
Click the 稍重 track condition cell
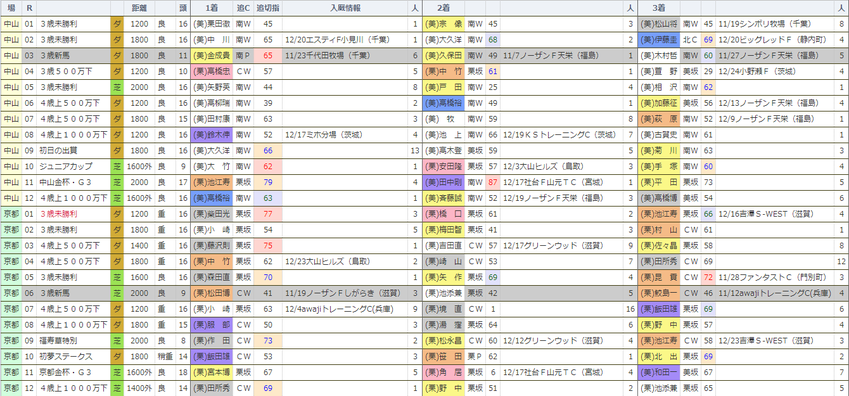click(165, 356)
